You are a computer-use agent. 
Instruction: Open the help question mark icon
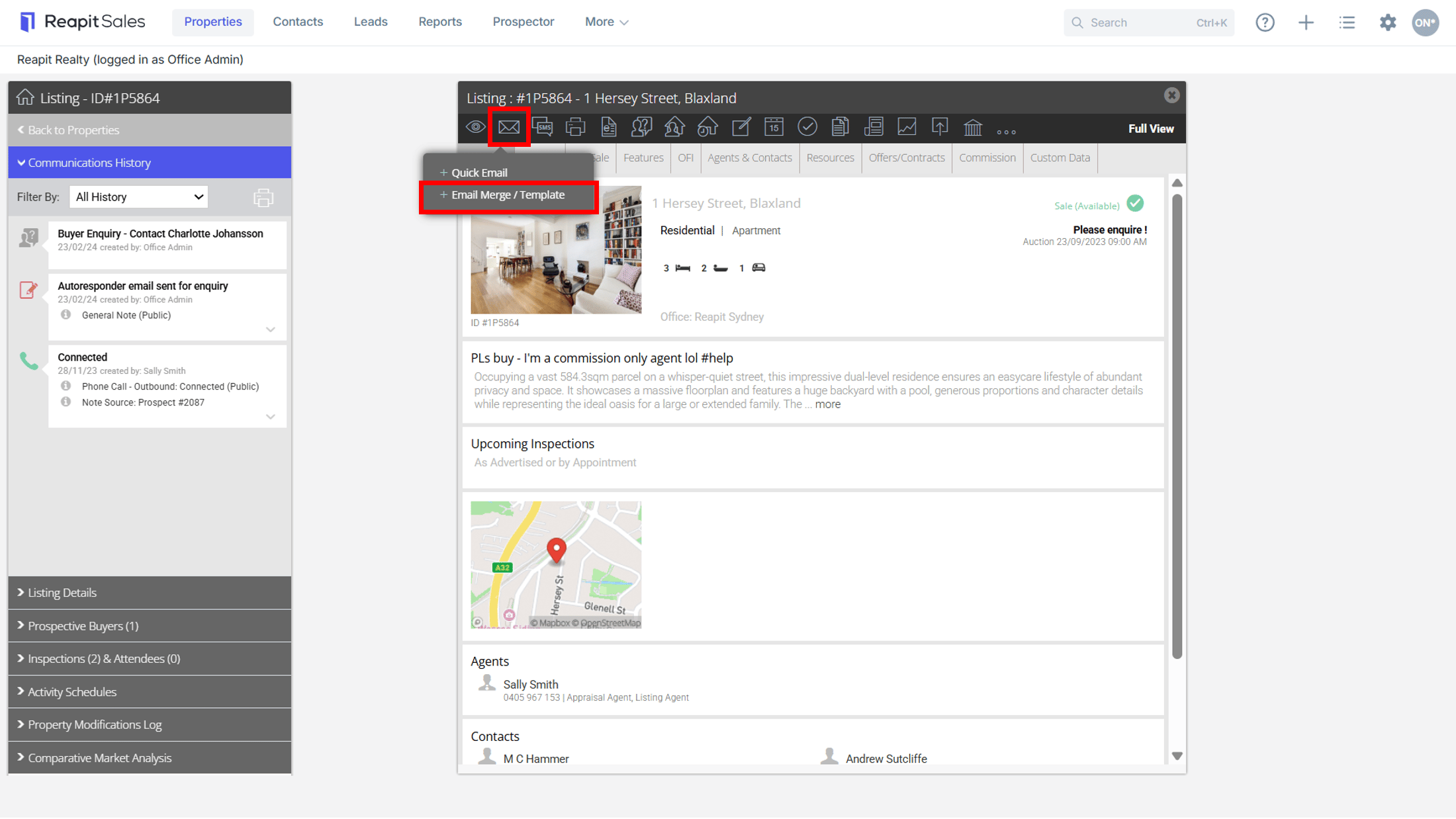(1265, 22)
